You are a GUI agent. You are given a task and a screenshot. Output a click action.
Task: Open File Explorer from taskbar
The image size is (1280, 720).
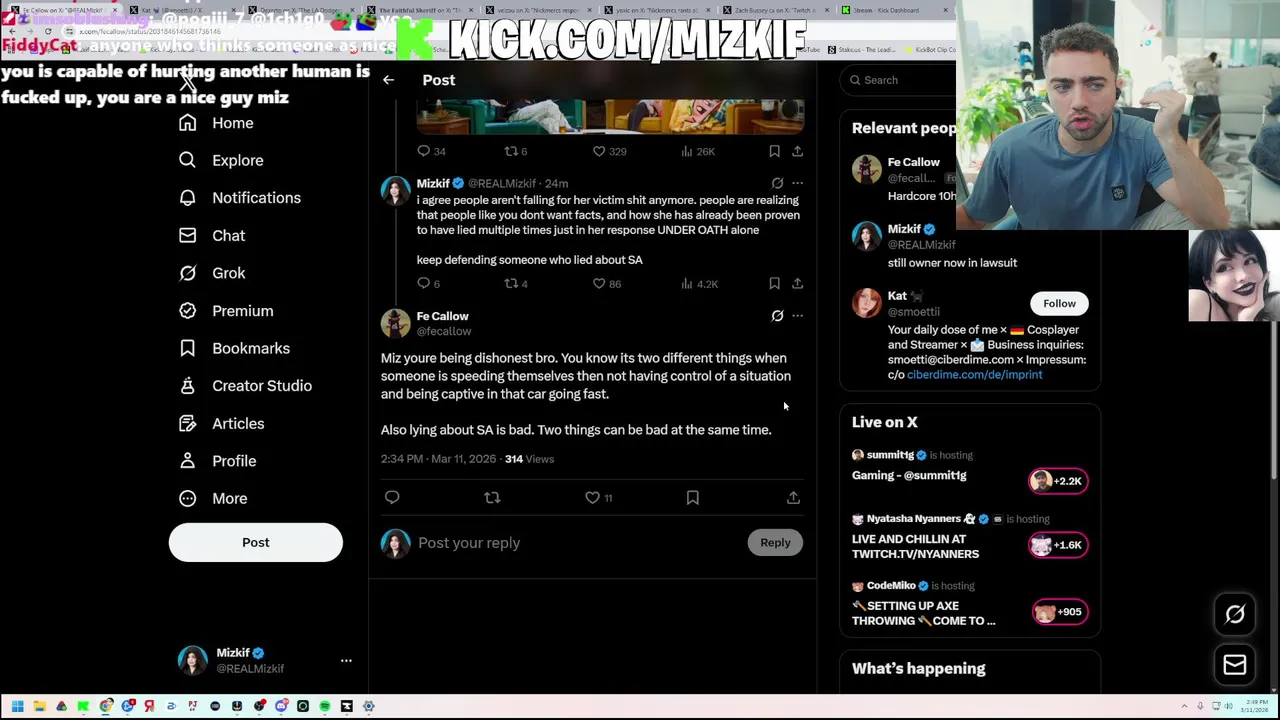click(x=39, y=706)
